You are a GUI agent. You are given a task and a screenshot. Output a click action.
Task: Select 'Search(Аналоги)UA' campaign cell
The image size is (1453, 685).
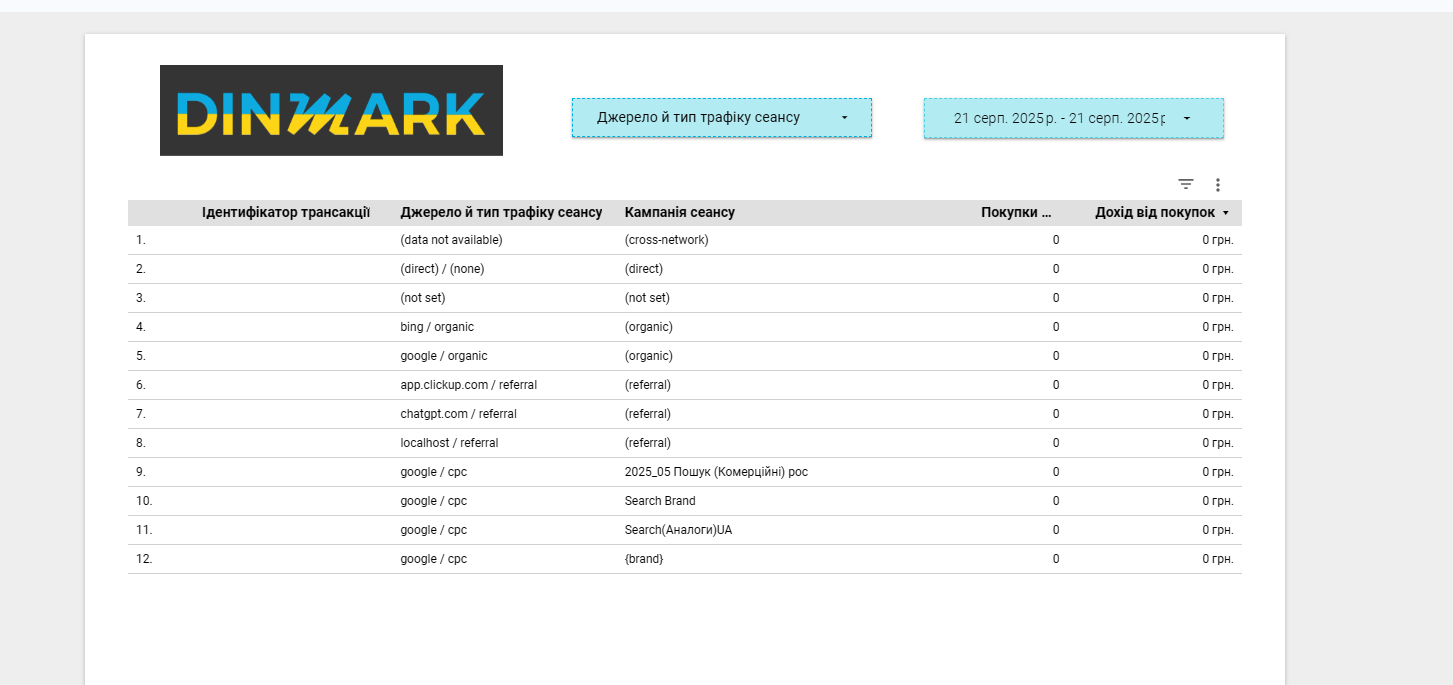pos(678,530)
